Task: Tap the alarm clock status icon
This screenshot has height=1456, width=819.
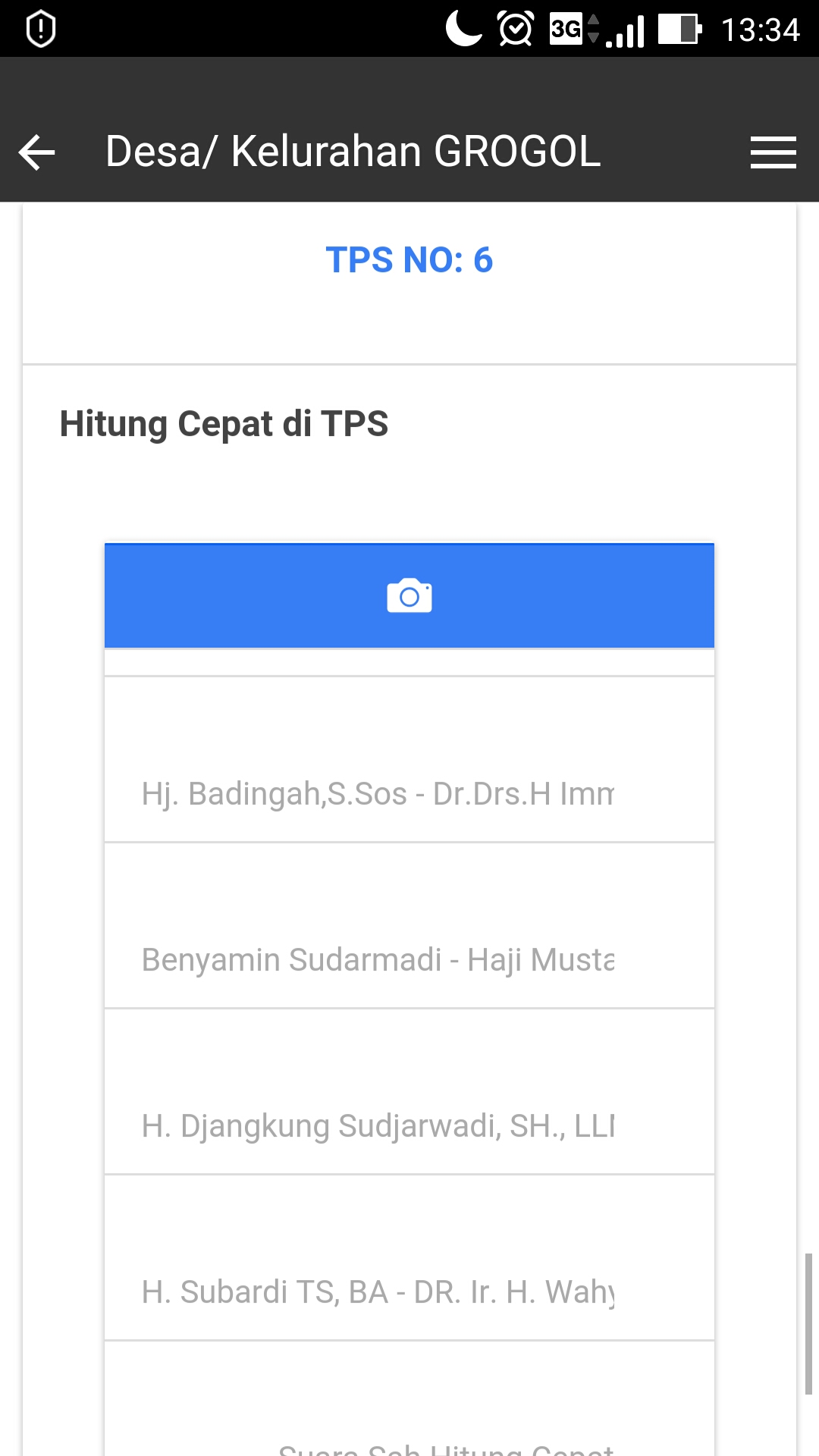Action: (516, 30)
